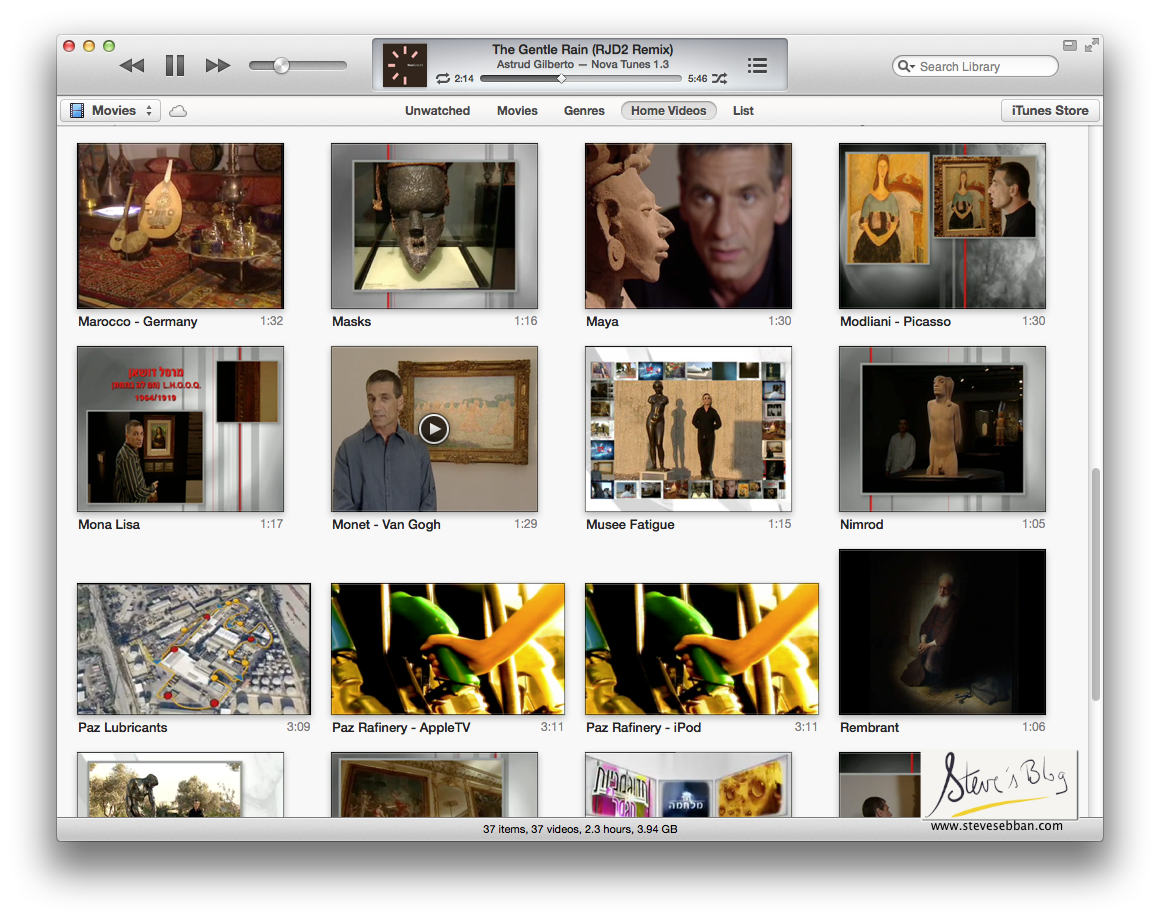Skip forward to the next track
This screenshot has width=1160, height=920.
tap(218, 66)
